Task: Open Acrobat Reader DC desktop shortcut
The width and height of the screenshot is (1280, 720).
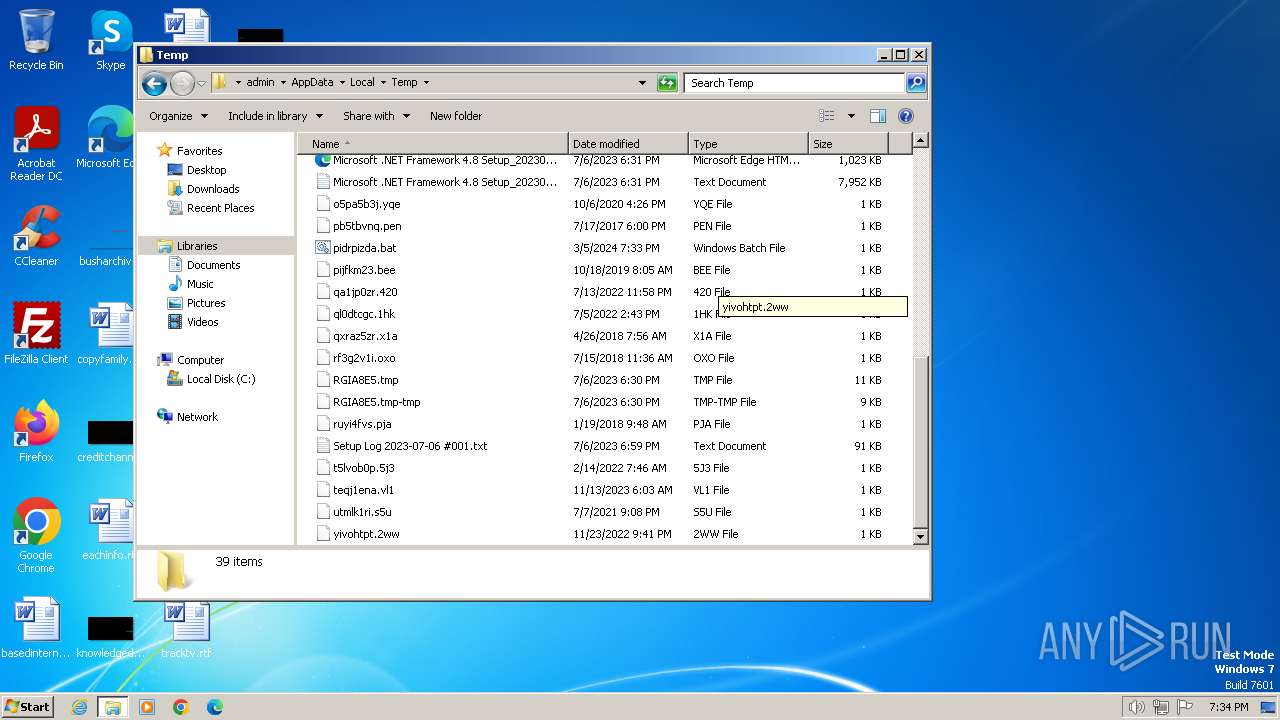Action: point(36,145)
